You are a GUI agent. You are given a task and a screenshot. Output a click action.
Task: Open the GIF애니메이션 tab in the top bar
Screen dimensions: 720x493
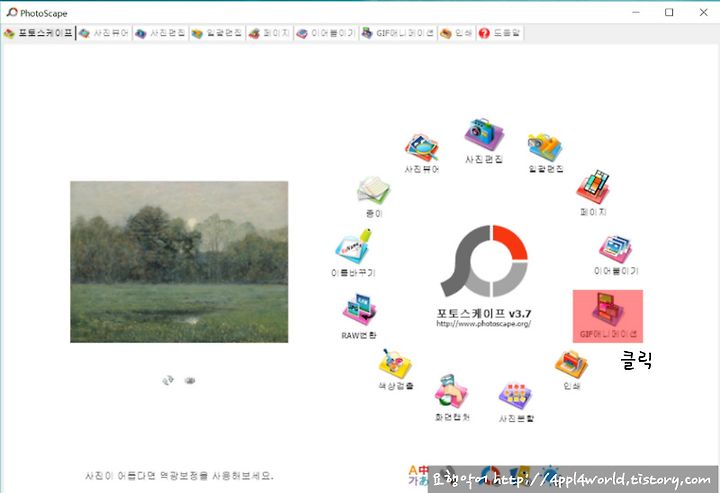coord(398,33)
